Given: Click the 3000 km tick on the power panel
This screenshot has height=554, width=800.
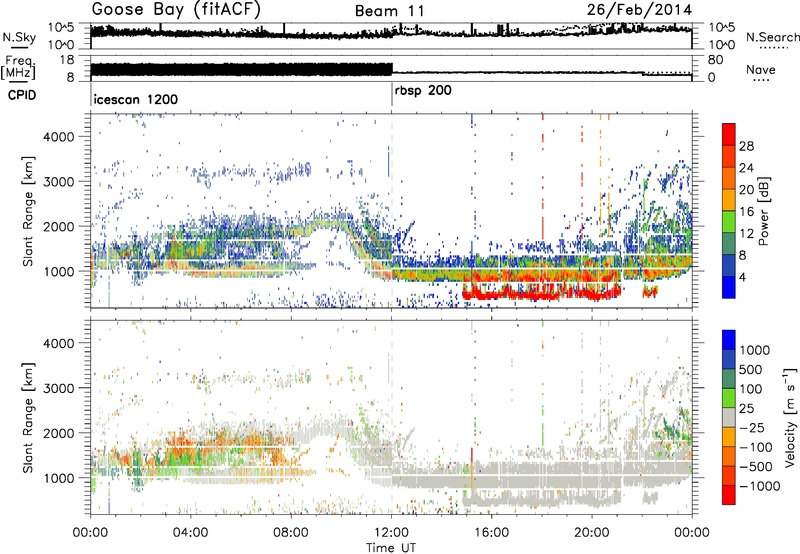Looking at the screenshot, I should coord(58,182).
